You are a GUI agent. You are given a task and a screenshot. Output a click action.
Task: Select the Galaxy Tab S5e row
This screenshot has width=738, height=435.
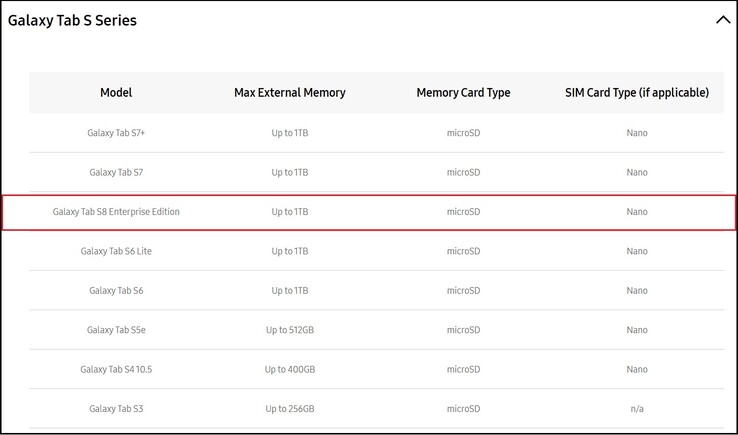pos(116,330)
